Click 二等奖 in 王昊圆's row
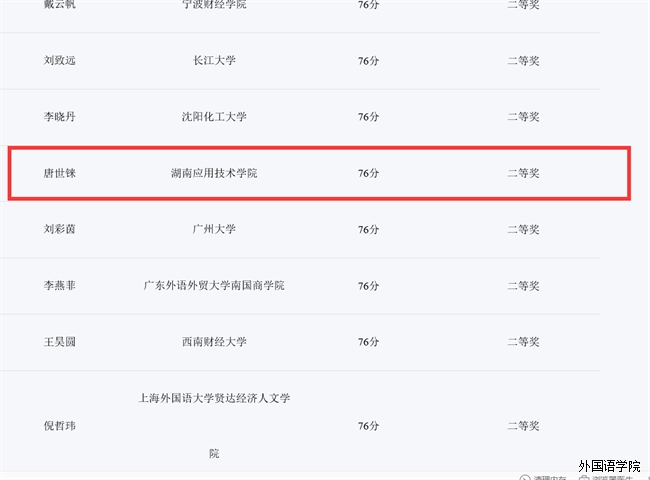Screen dimensions: 650x480 [523, 342]
